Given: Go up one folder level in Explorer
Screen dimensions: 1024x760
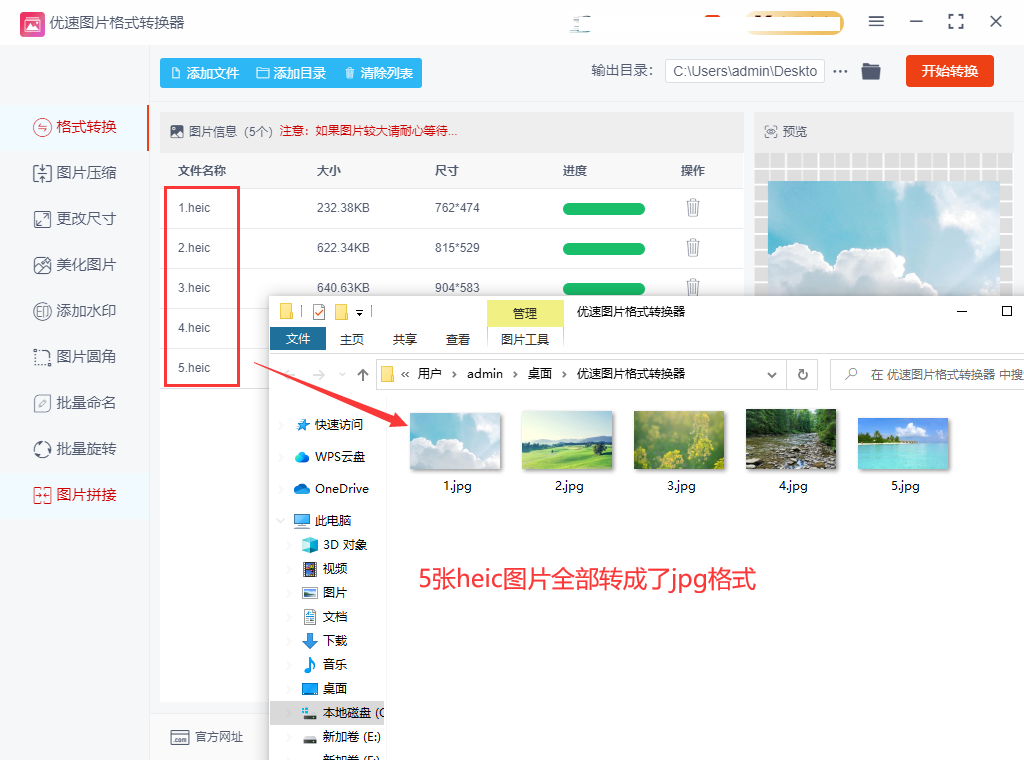Looking at the screenshot, I should [362, 374].
